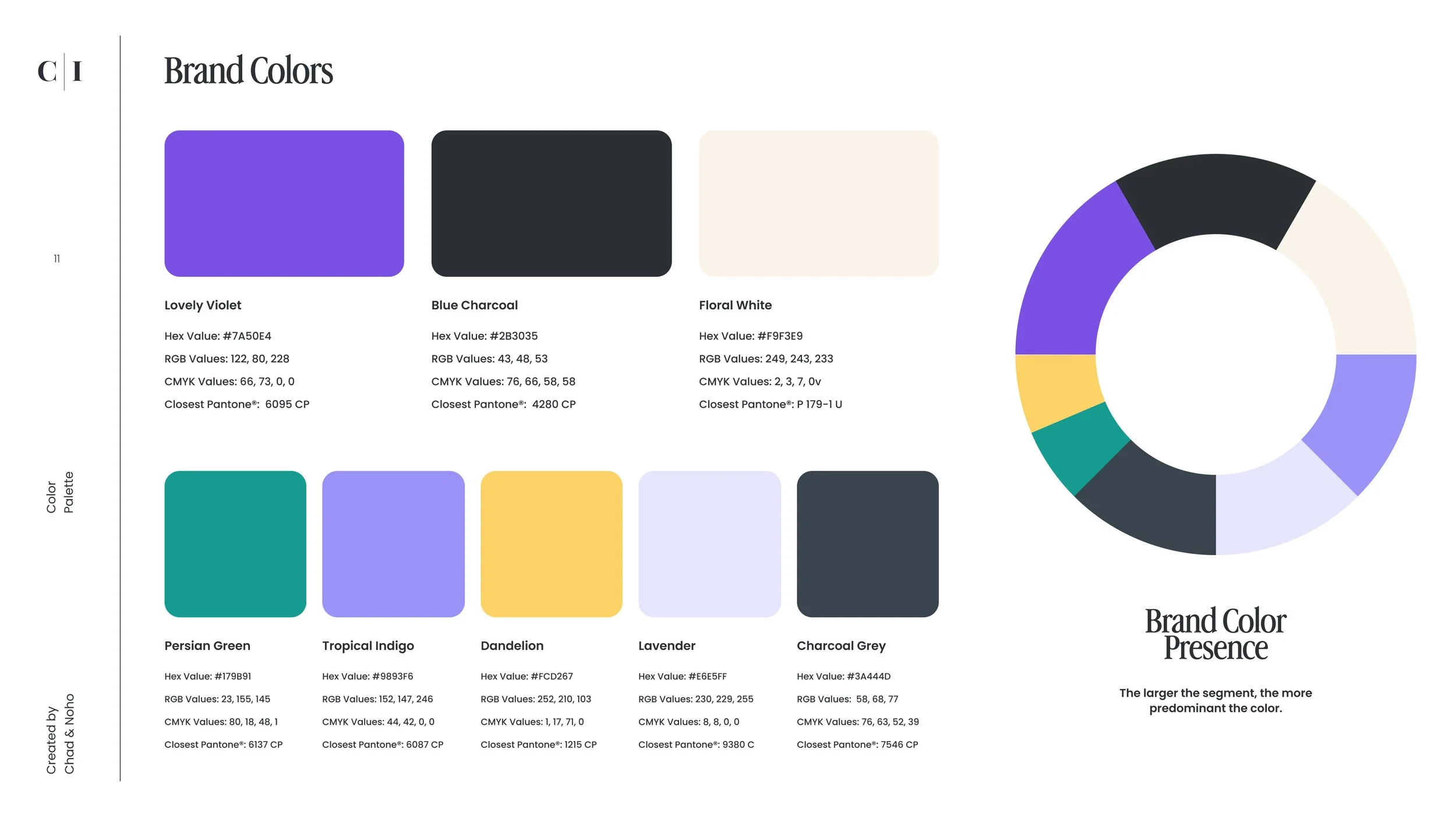Click Hex Value: #F9F3E9
Viewport: 1456px width, 819px height.
(751, 336)
